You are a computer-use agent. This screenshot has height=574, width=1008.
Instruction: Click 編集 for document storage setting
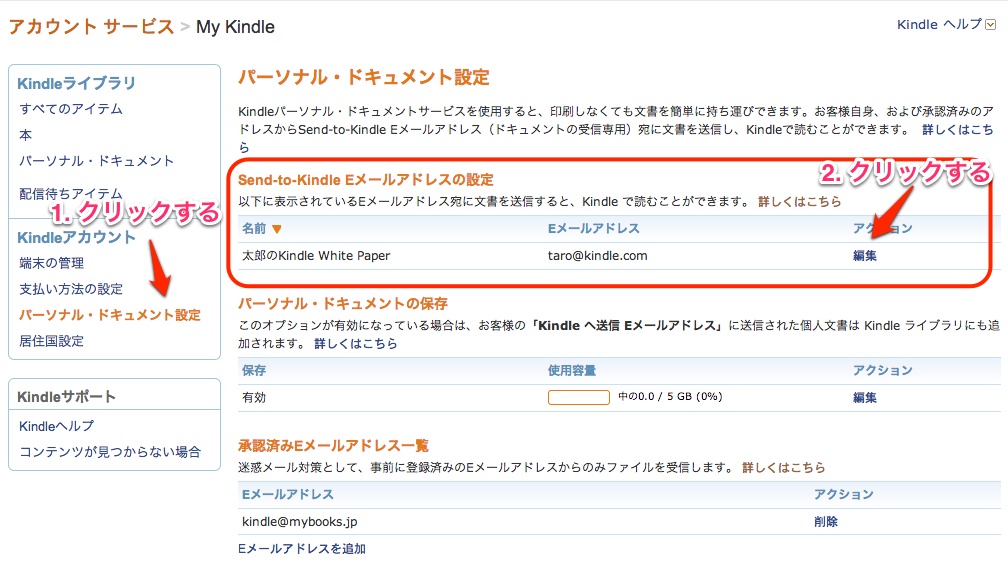[865, 397]
